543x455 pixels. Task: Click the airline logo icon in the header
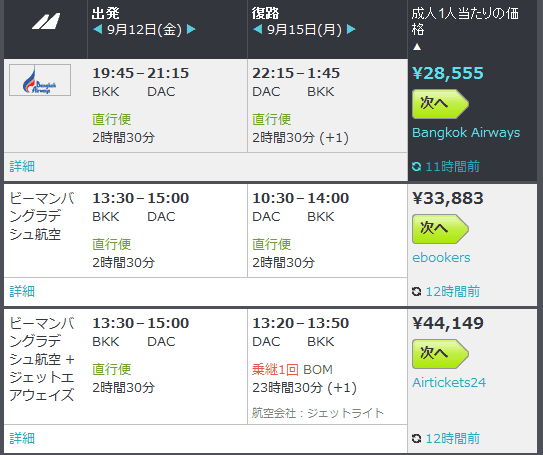point(46,21)
